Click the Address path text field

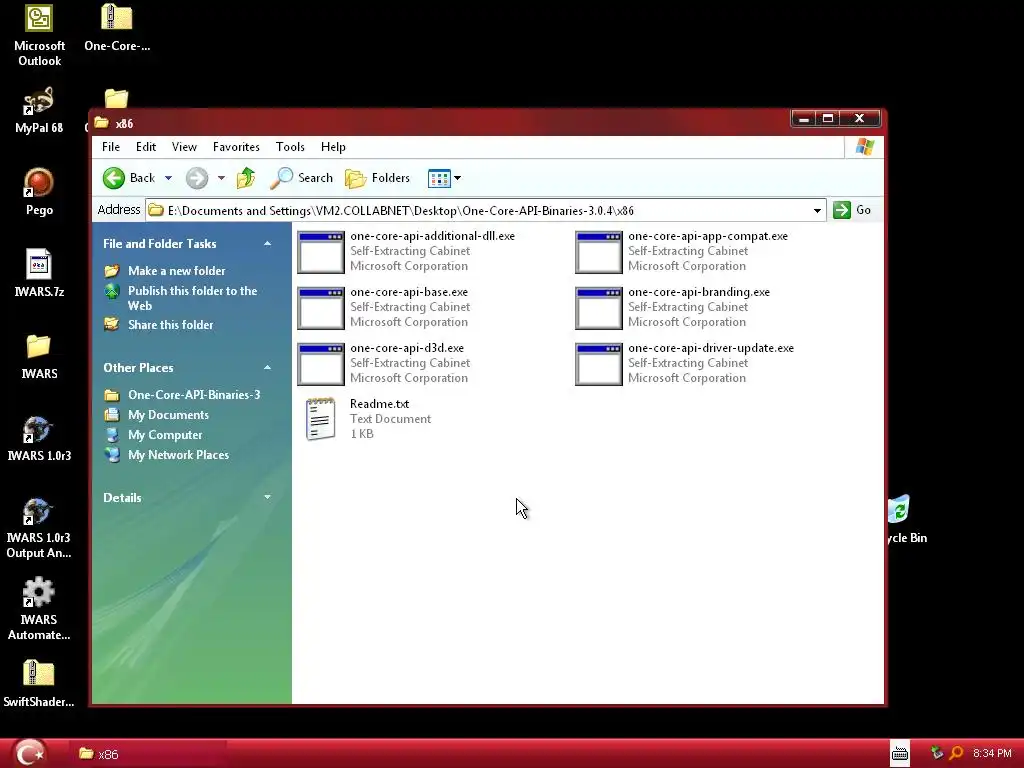coord(486,210)
